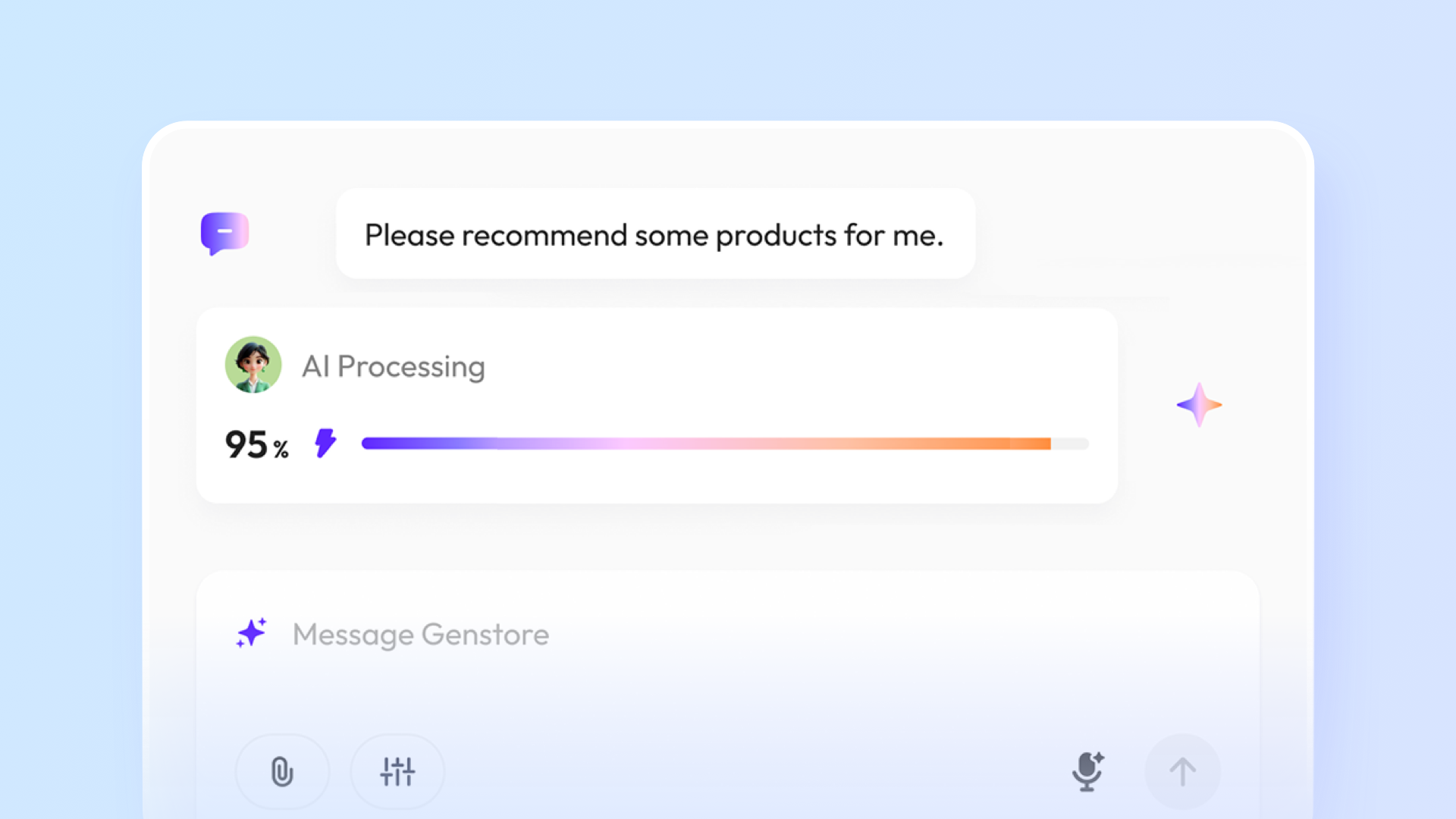Click the purple chat bubble icon
Viewport: 1456px width, 819px height.
point(224,232)
